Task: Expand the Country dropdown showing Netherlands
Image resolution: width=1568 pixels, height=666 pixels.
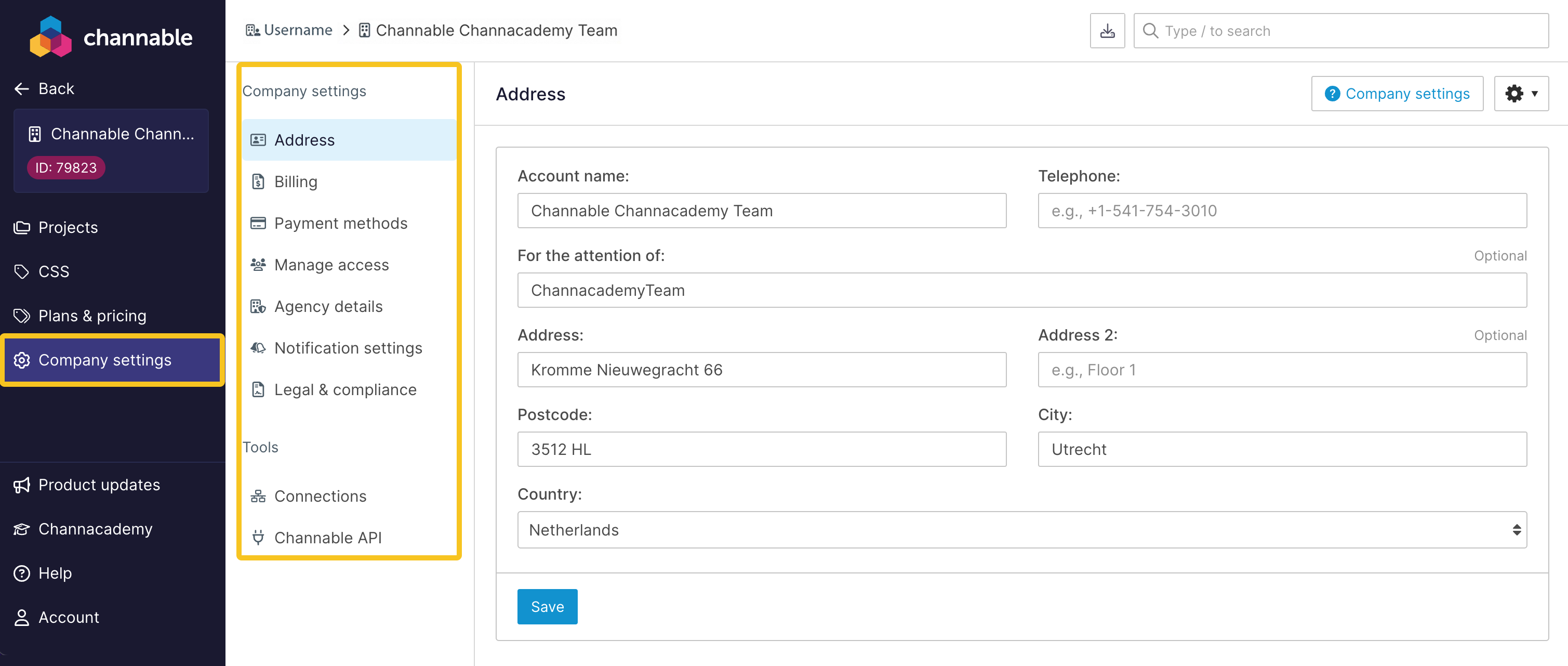Action: 1021,529
